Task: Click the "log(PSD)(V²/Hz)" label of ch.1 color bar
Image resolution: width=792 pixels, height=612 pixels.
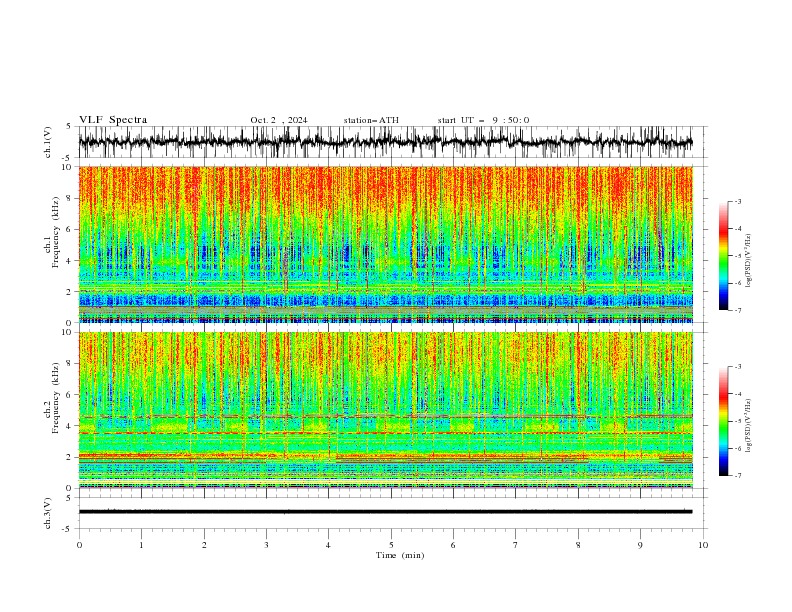Action: 749,261
